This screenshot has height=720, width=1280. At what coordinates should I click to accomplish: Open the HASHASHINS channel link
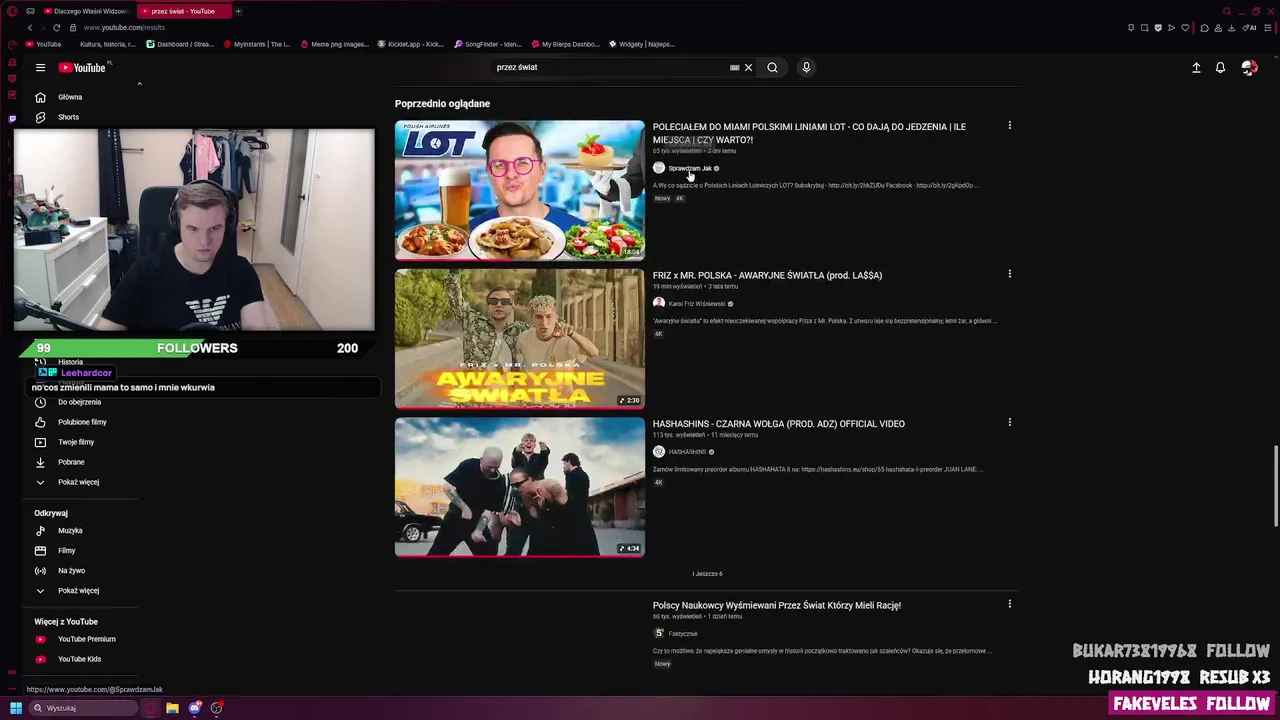click(687, 452)
